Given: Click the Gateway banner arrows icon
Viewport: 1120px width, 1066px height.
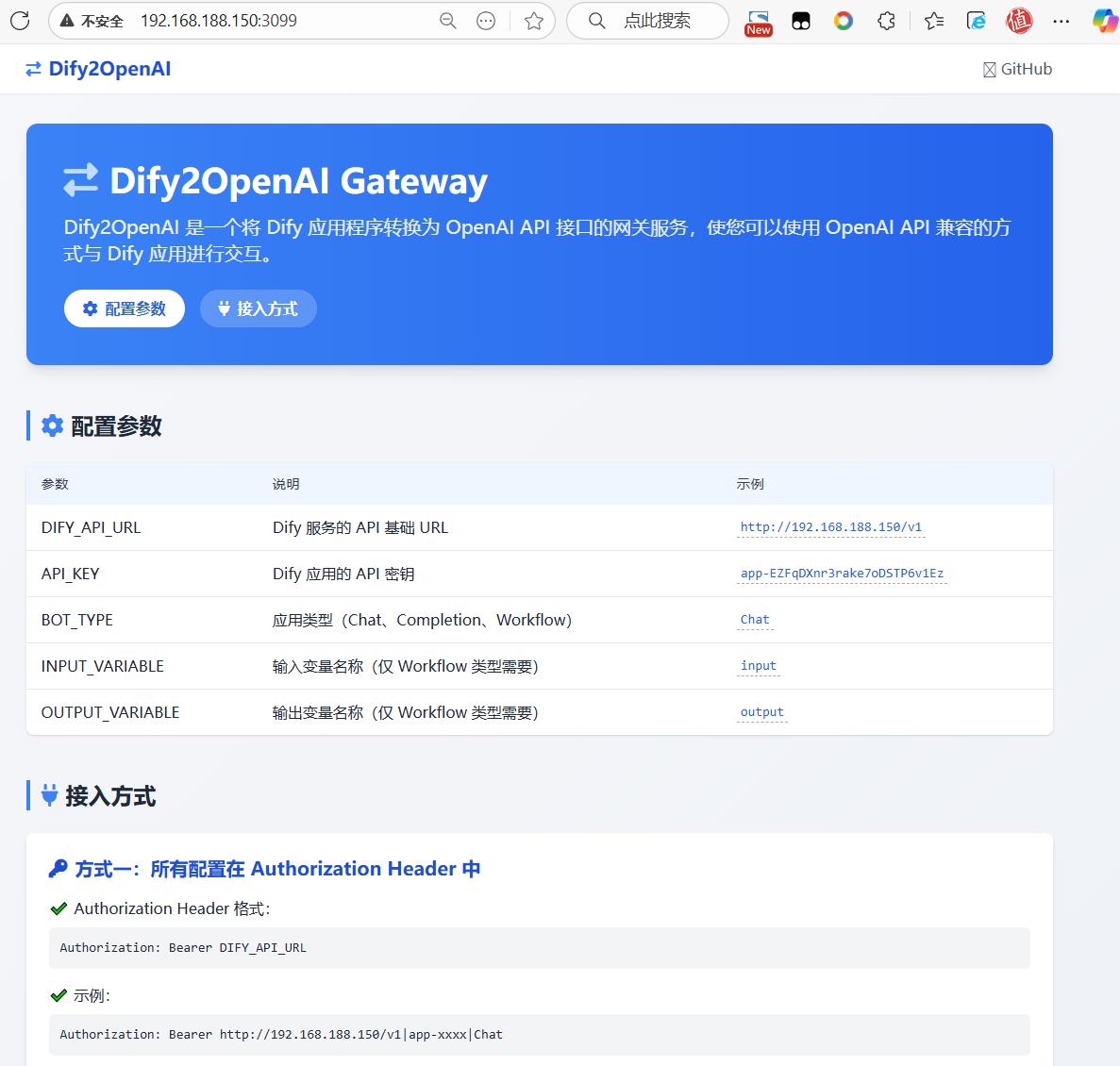Looking at the screenshot, I should [x=81, y=180].
